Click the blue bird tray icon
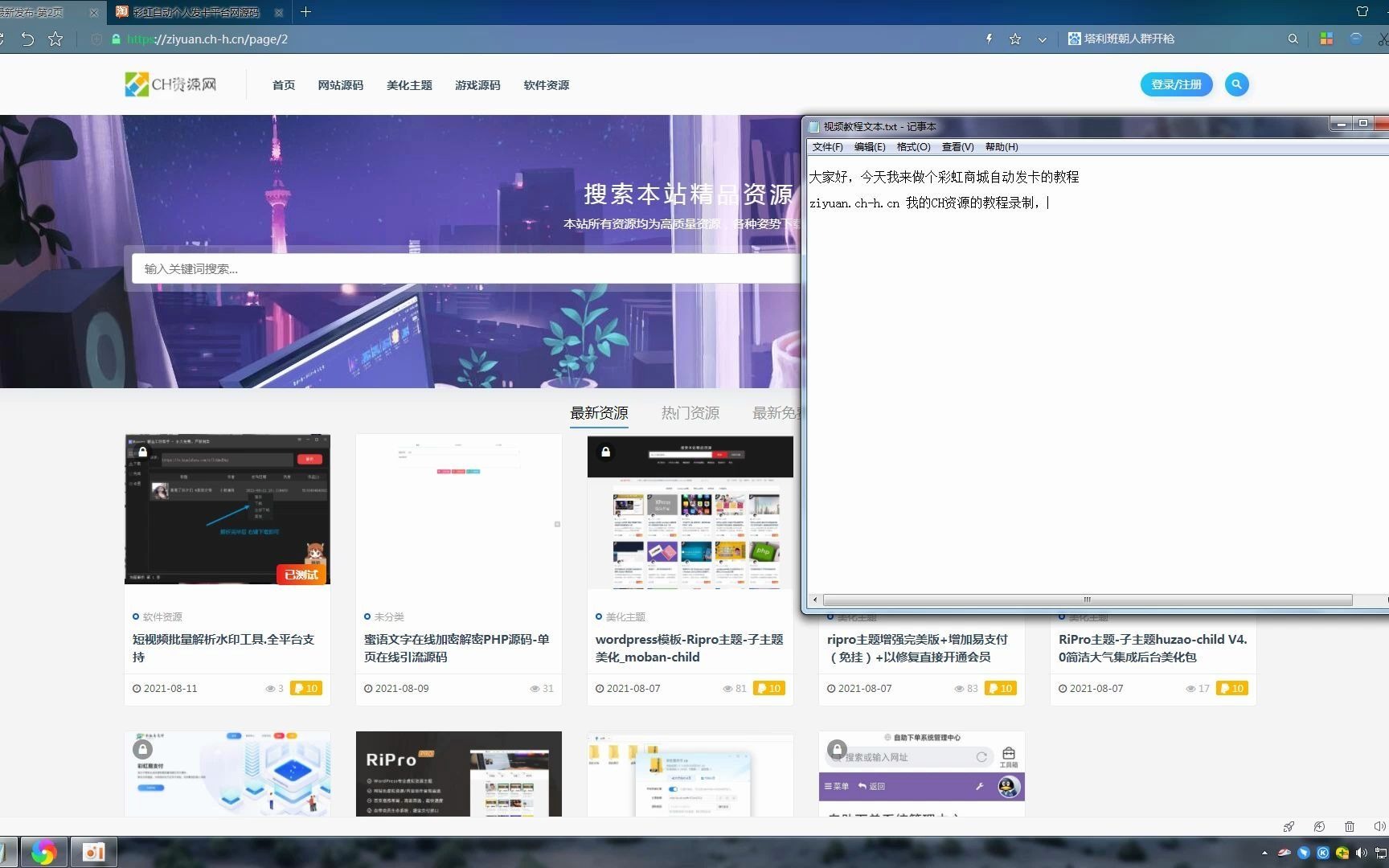Image resolution: width=1389 pixels, height=868 pixels. tap(1304, 853)
